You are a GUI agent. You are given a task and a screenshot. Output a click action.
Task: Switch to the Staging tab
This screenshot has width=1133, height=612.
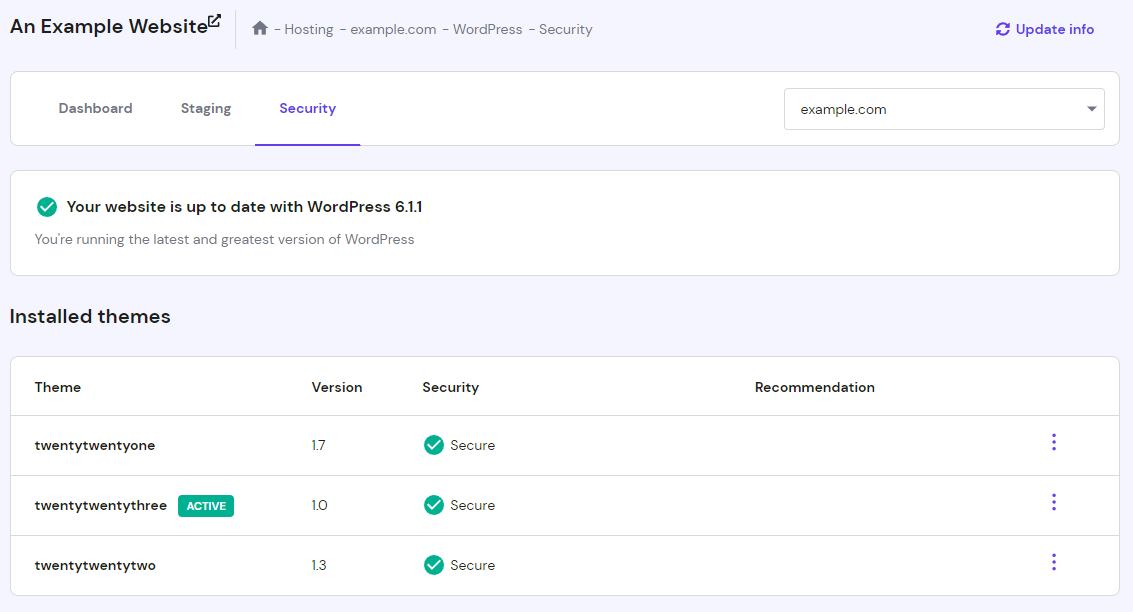click(x=205, y=107)
